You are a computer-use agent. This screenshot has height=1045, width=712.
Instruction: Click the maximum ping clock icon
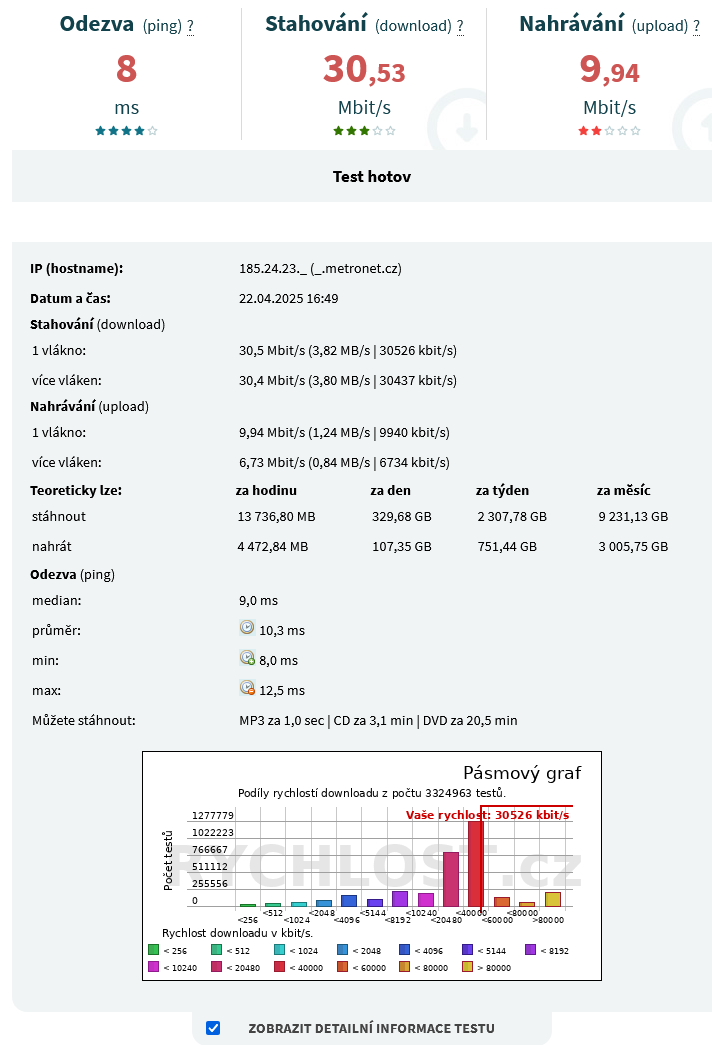[x=247, y=688]
